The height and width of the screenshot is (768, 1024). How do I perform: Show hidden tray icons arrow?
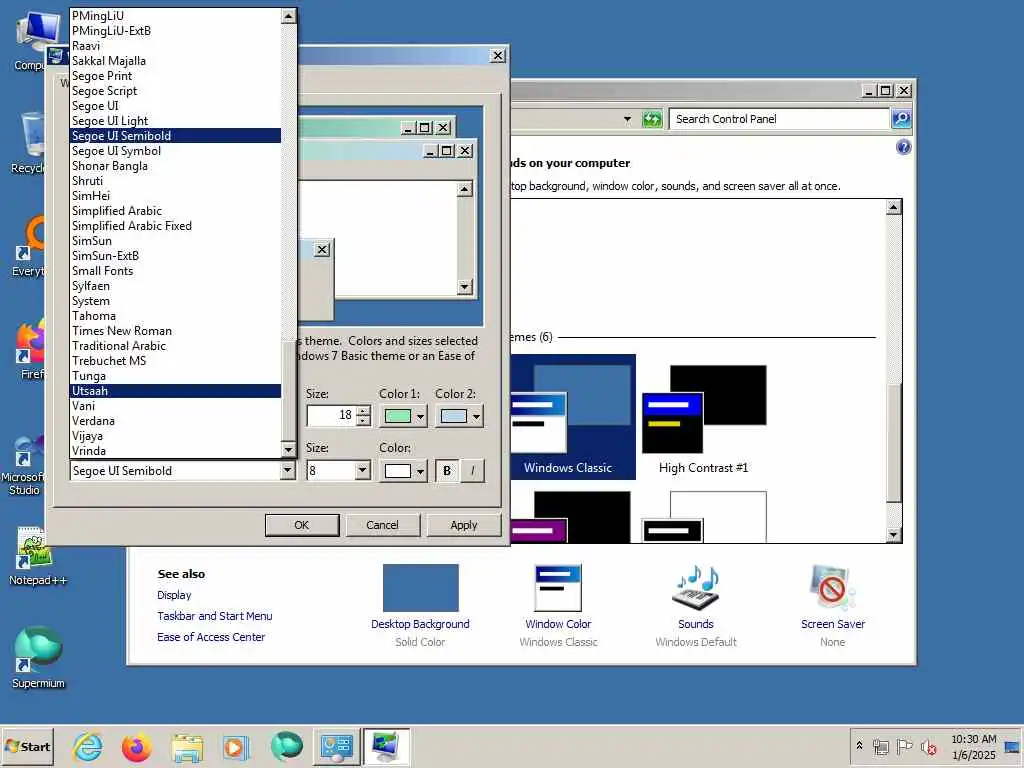859,746
